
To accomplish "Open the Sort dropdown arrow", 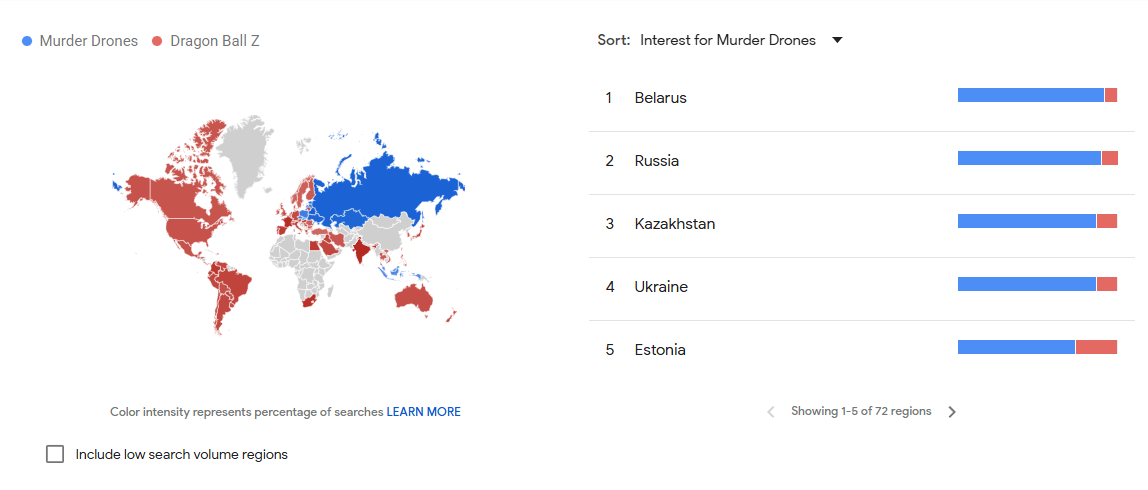I will pos(838,40).
